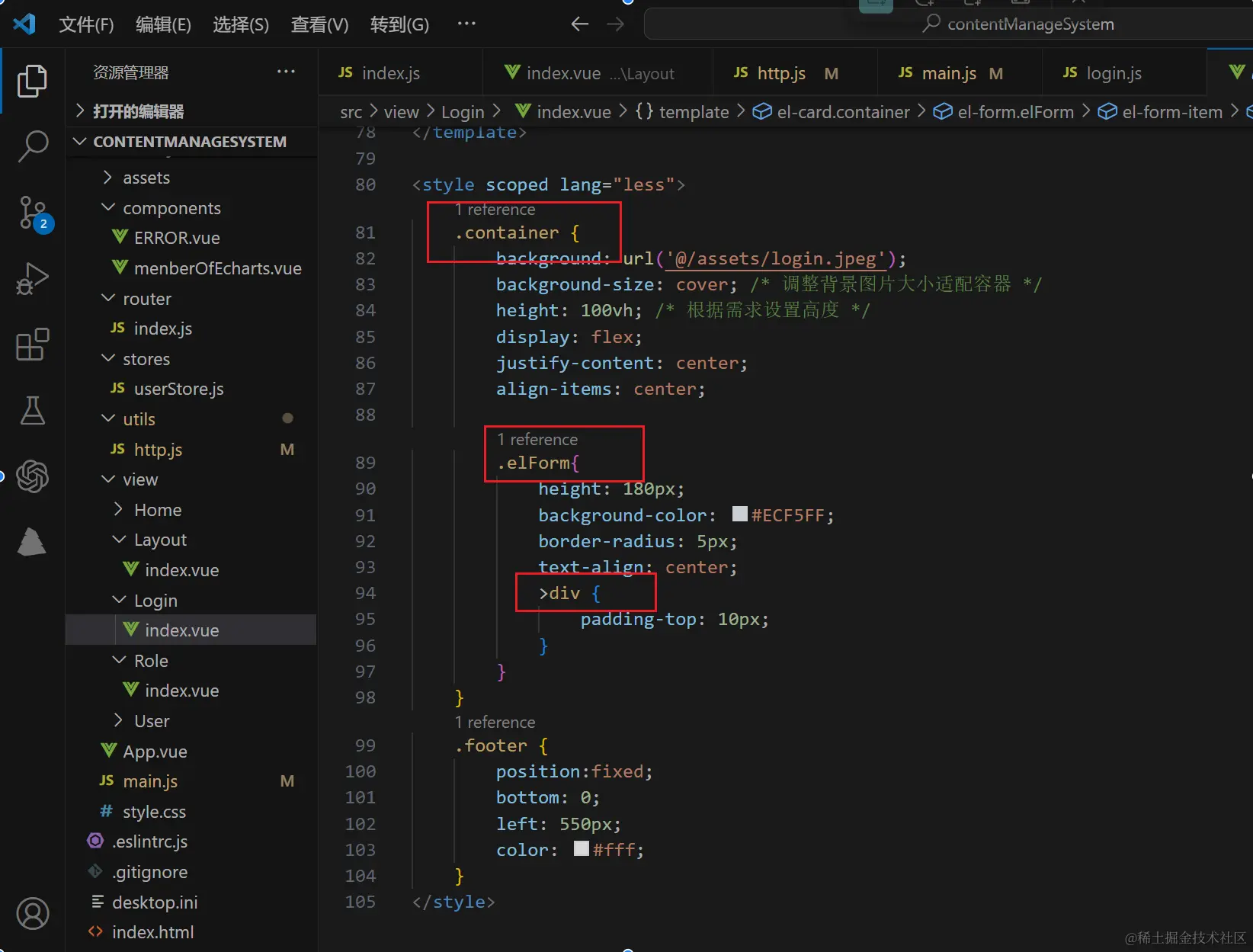Open the Search view in activity bar
This screenshot has width=1253, height=952.
[x=32, y=146]
